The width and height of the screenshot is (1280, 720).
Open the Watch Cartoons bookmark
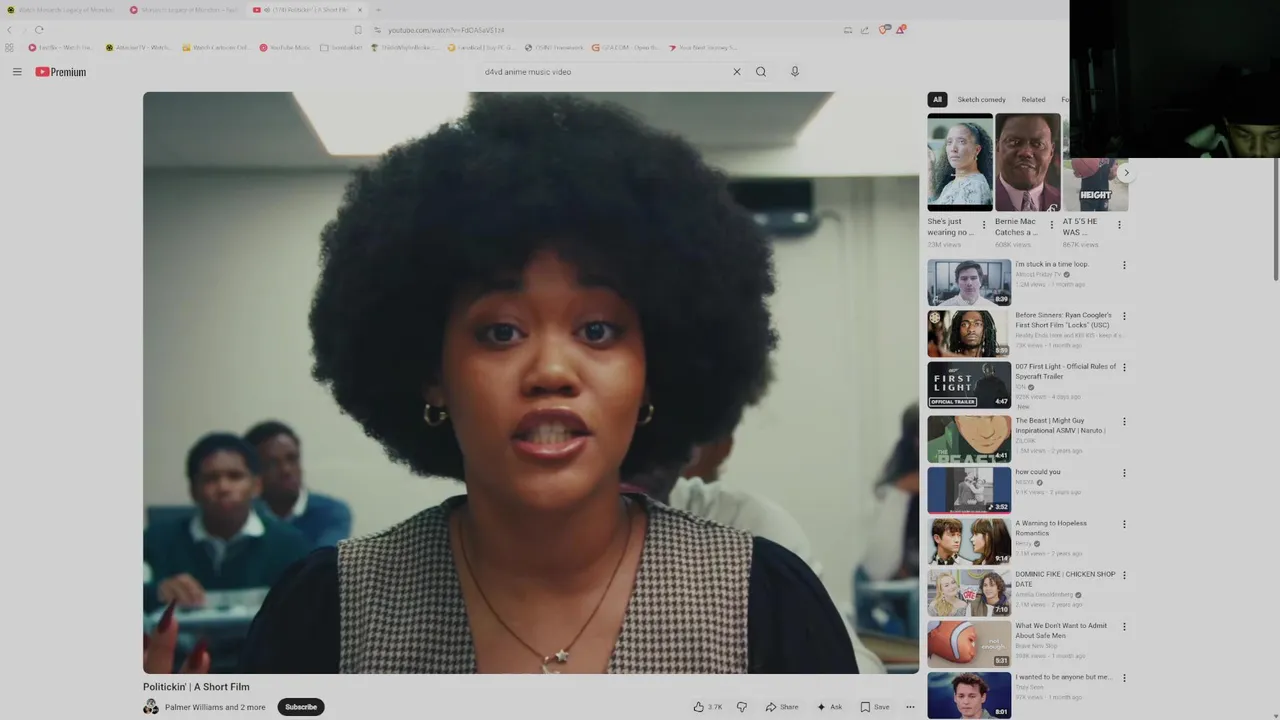pyautogui.click(x=215, y=47)
